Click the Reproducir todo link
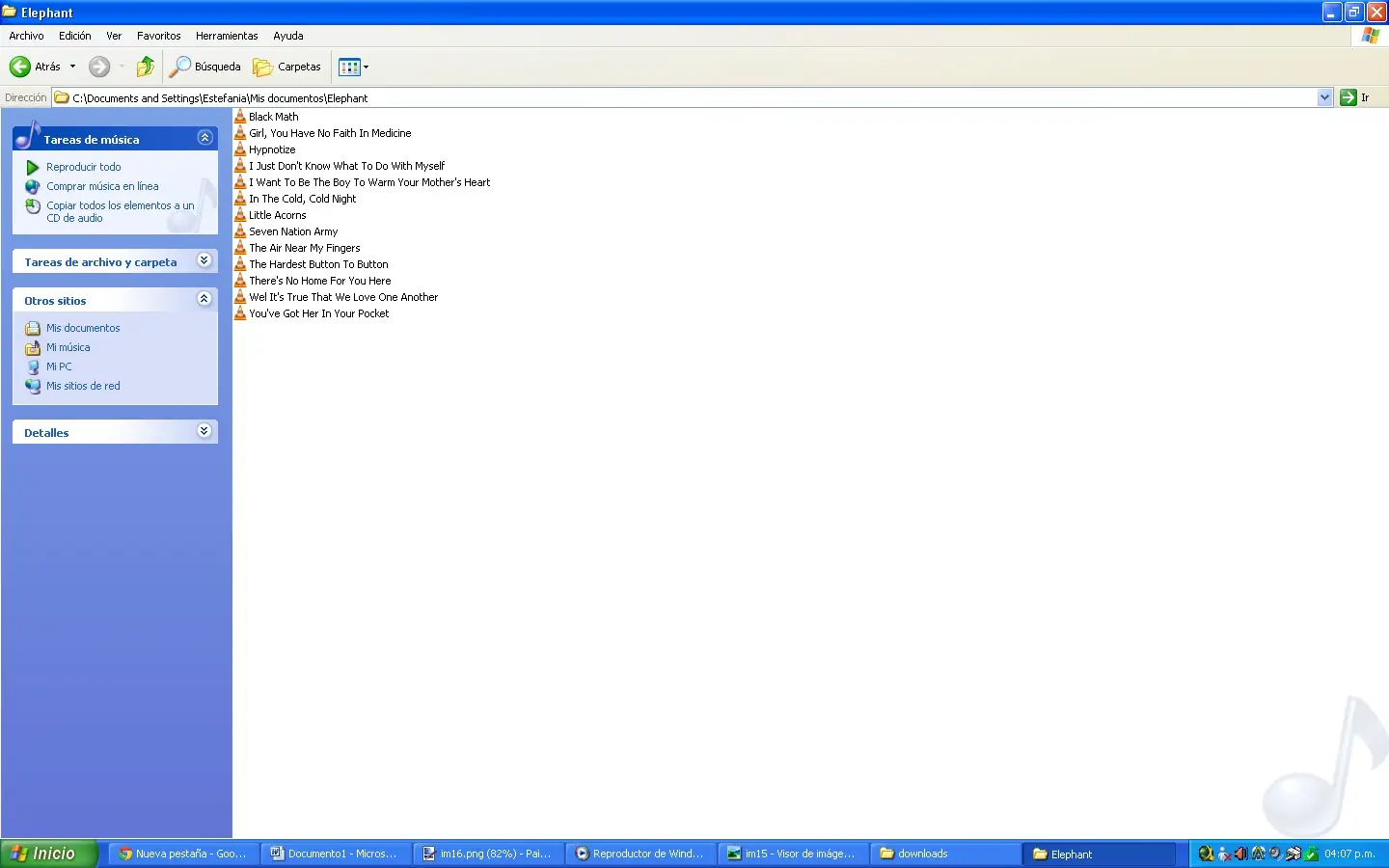 [84, 167]
